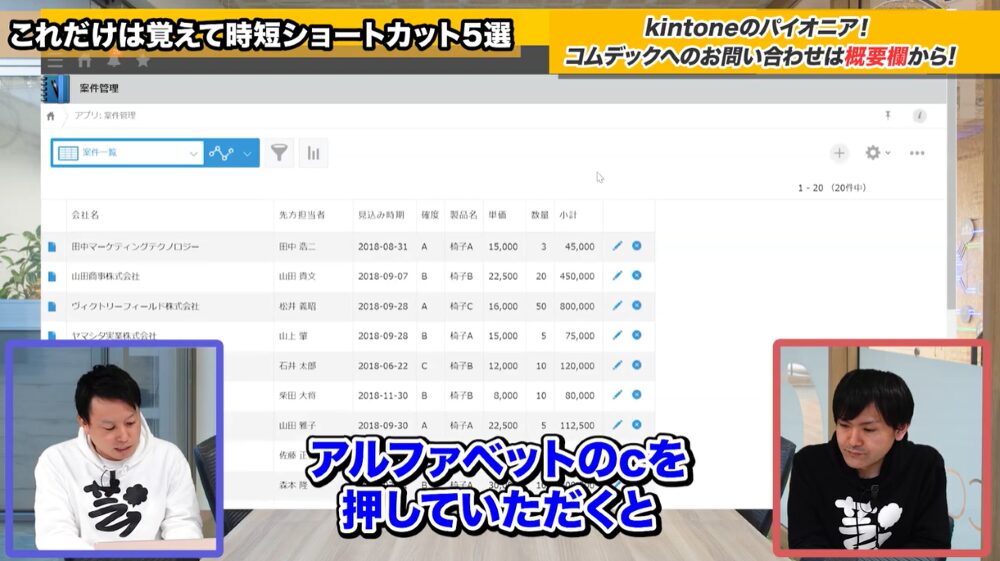Viewport: 1000px width, 561px height.
Task: Edit the 山上 肇 row
Action: tap(617, 335)
